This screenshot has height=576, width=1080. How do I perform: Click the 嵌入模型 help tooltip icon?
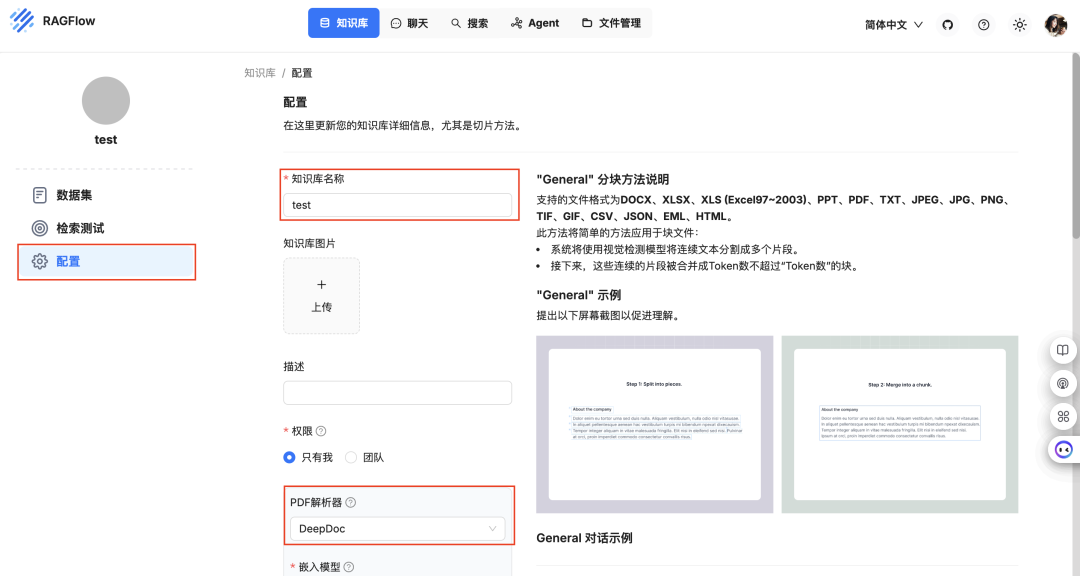click(349, 567)
